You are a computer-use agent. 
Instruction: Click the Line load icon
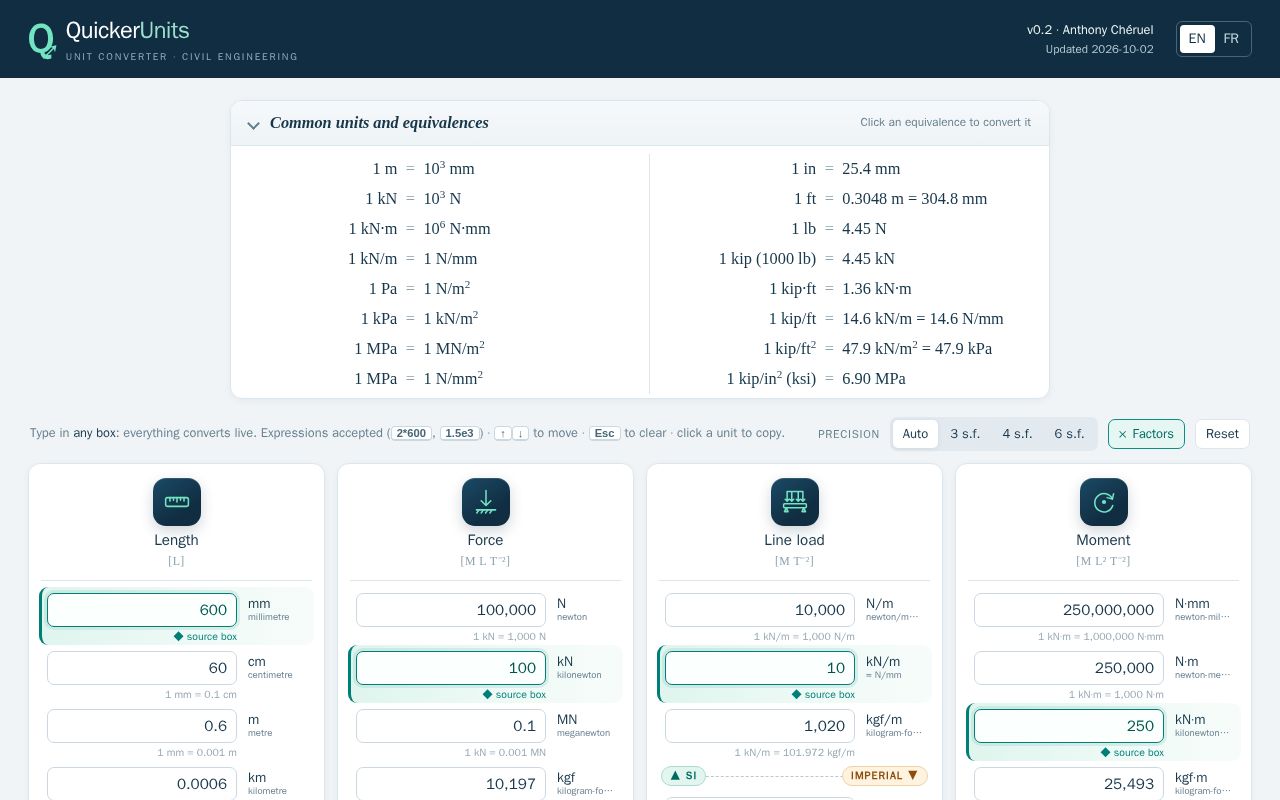pos(795,502)
